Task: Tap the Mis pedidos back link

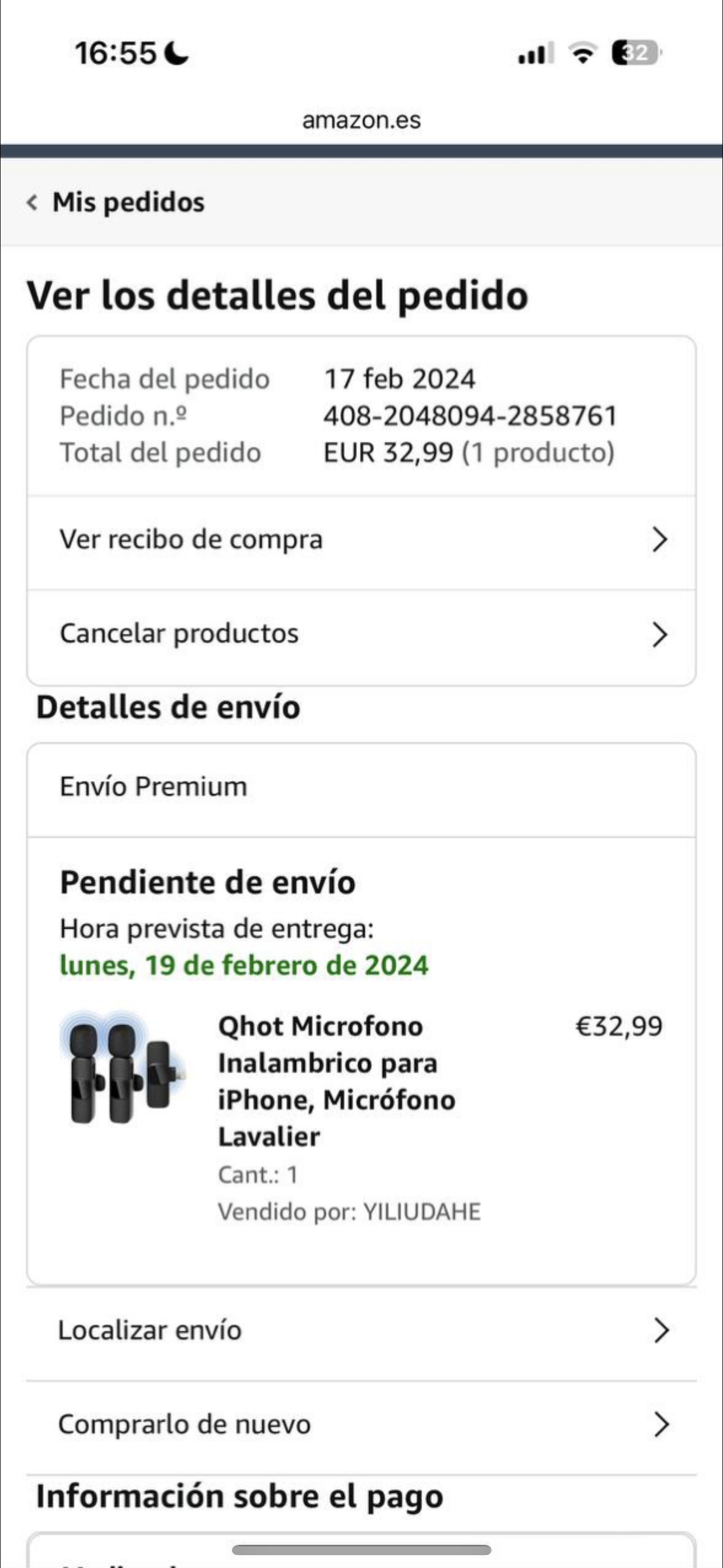Action: point(128,202)
